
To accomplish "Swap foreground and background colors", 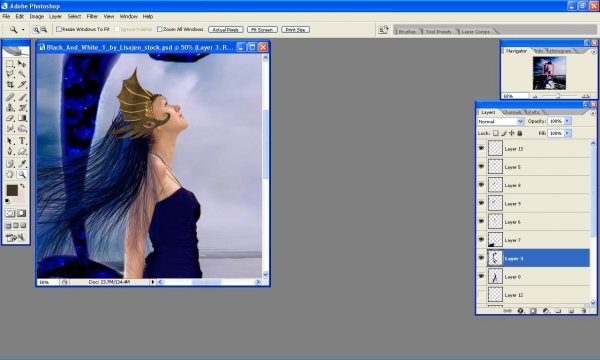I will point(23,186).
